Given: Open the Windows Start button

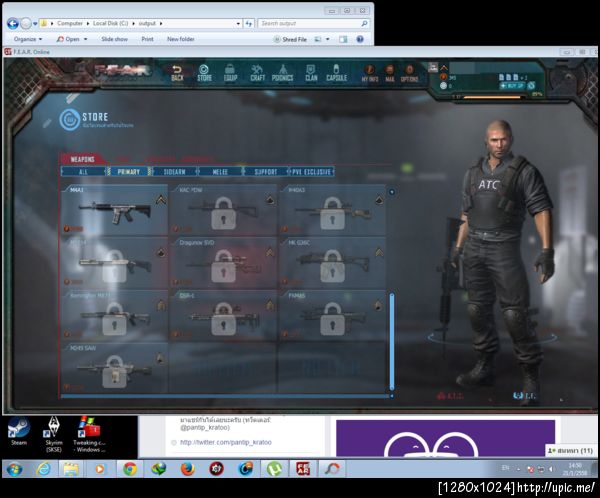Looking at the screenshot, I should coord(15,469).
